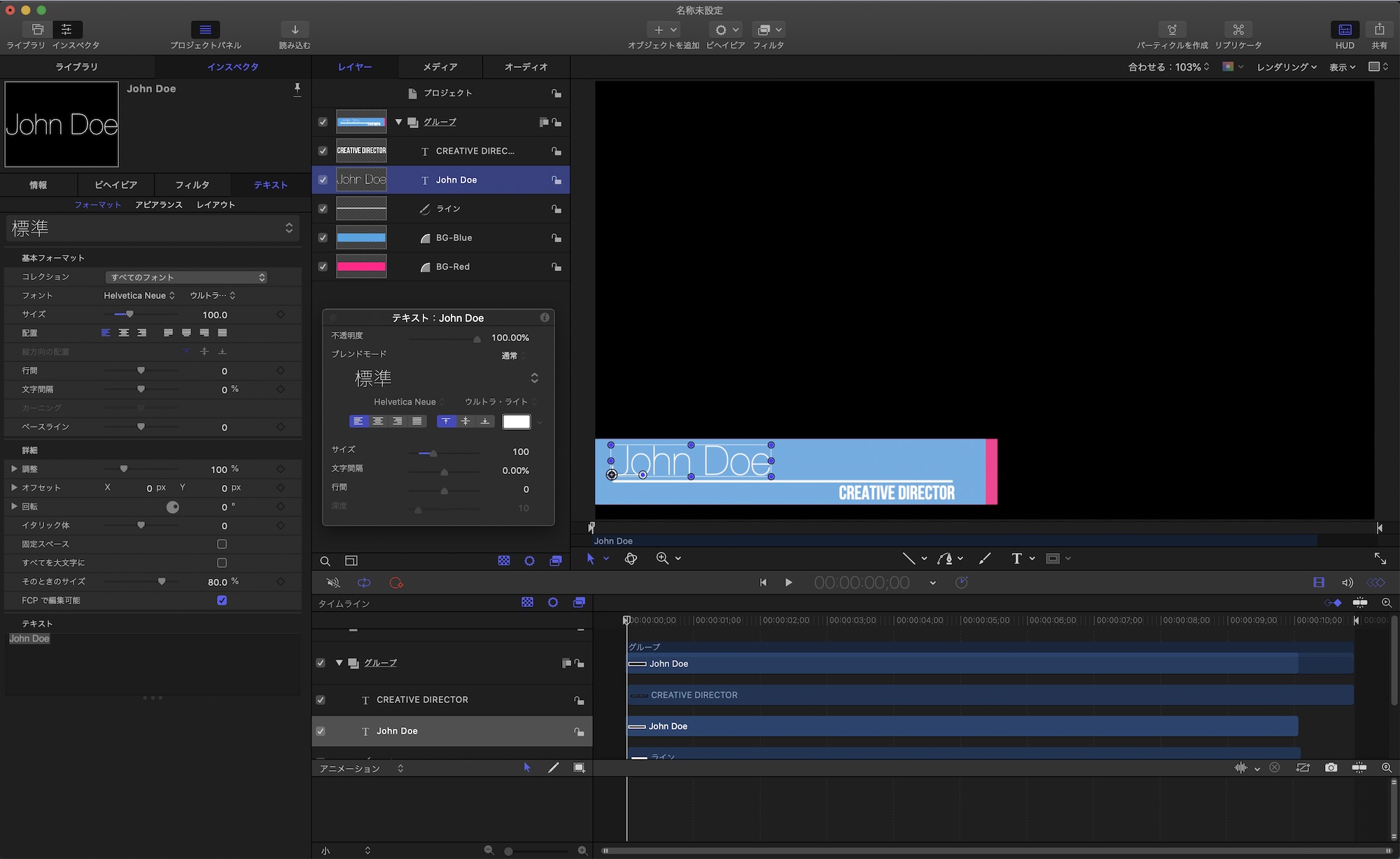Click the record animation button

(x=395, y=582)
